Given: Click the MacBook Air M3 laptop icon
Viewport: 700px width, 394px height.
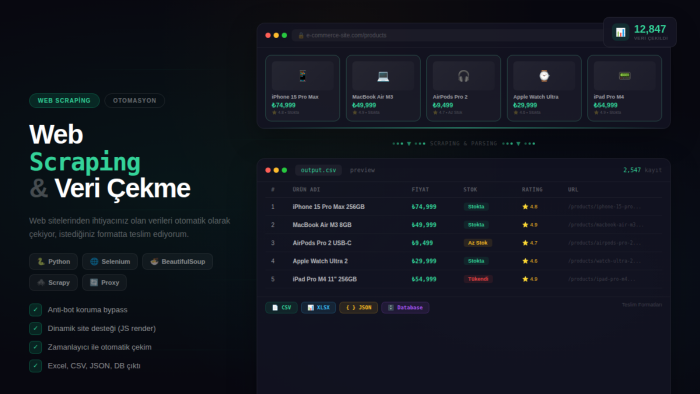Looking at the screenshot, I should pyautogui.click(x=383, y=76).
